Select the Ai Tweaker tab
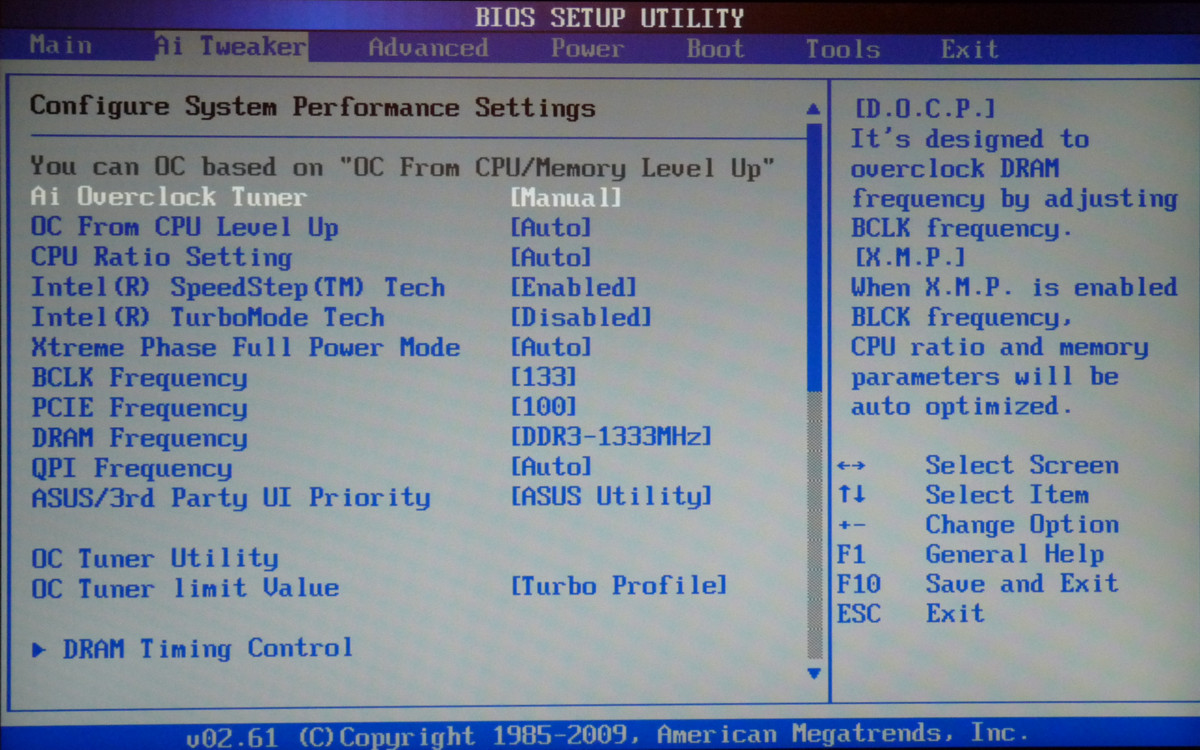The image size is (1200, 750). [x=230, y=47]
